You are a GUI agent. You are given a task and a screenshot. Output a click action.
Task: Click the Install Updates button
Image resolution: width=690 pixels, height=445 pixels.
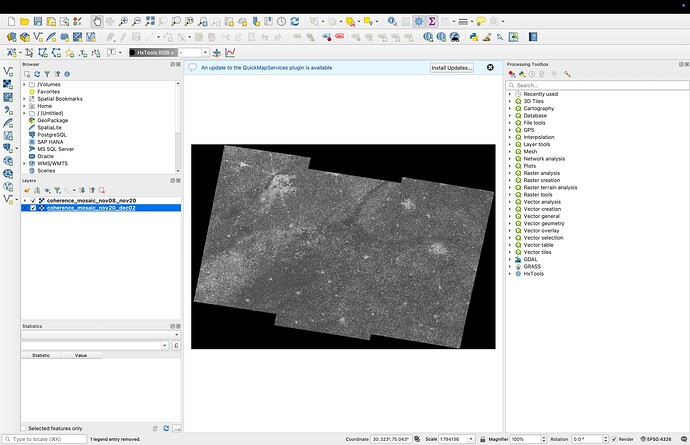(x=452, y=67)
